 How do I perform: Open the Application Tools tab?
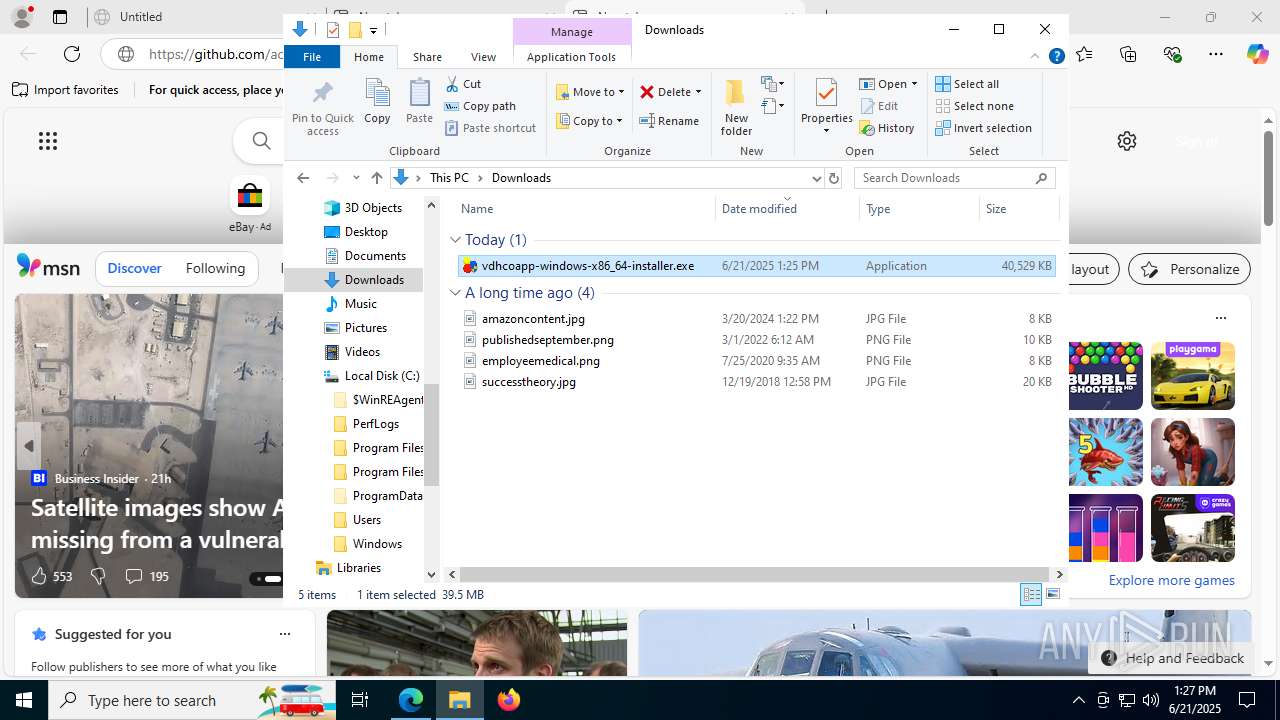pos(571,57)
